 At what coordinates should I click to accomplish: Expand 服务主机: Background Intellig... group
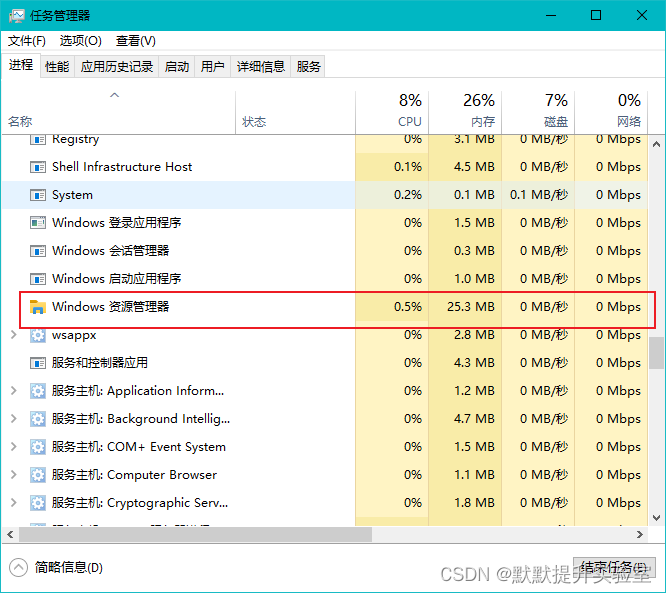[x=14, y=418]
